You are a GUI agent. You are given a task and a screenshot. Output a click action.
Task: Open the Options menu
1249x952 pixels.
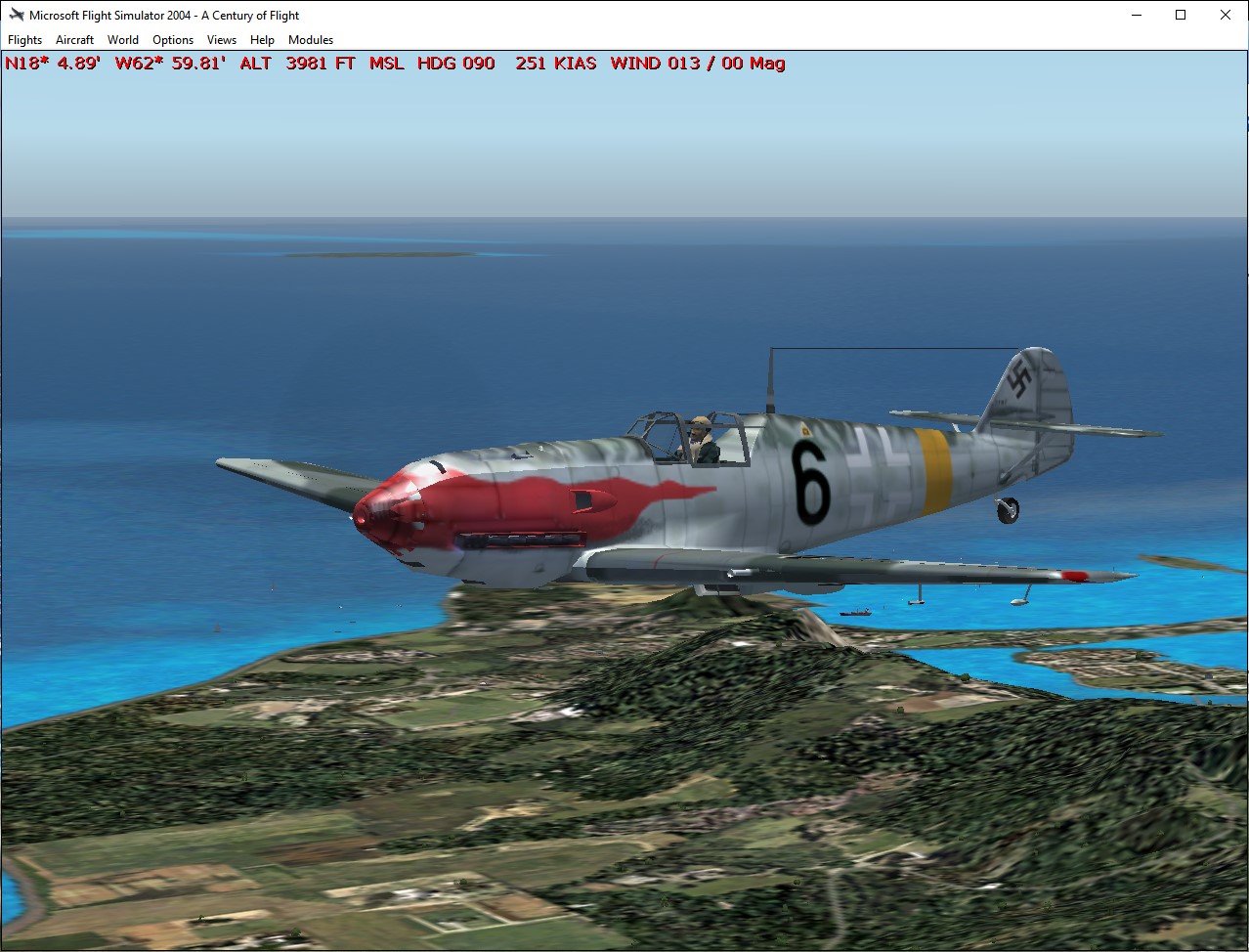coord(173,40)
